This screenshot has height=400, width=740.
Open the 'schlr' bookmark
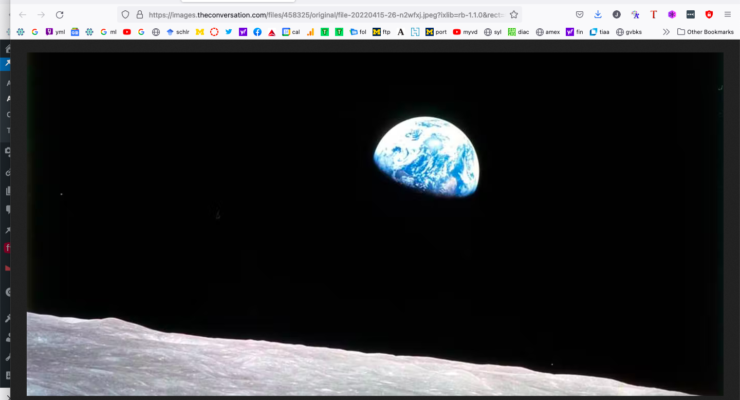[177, 32]
